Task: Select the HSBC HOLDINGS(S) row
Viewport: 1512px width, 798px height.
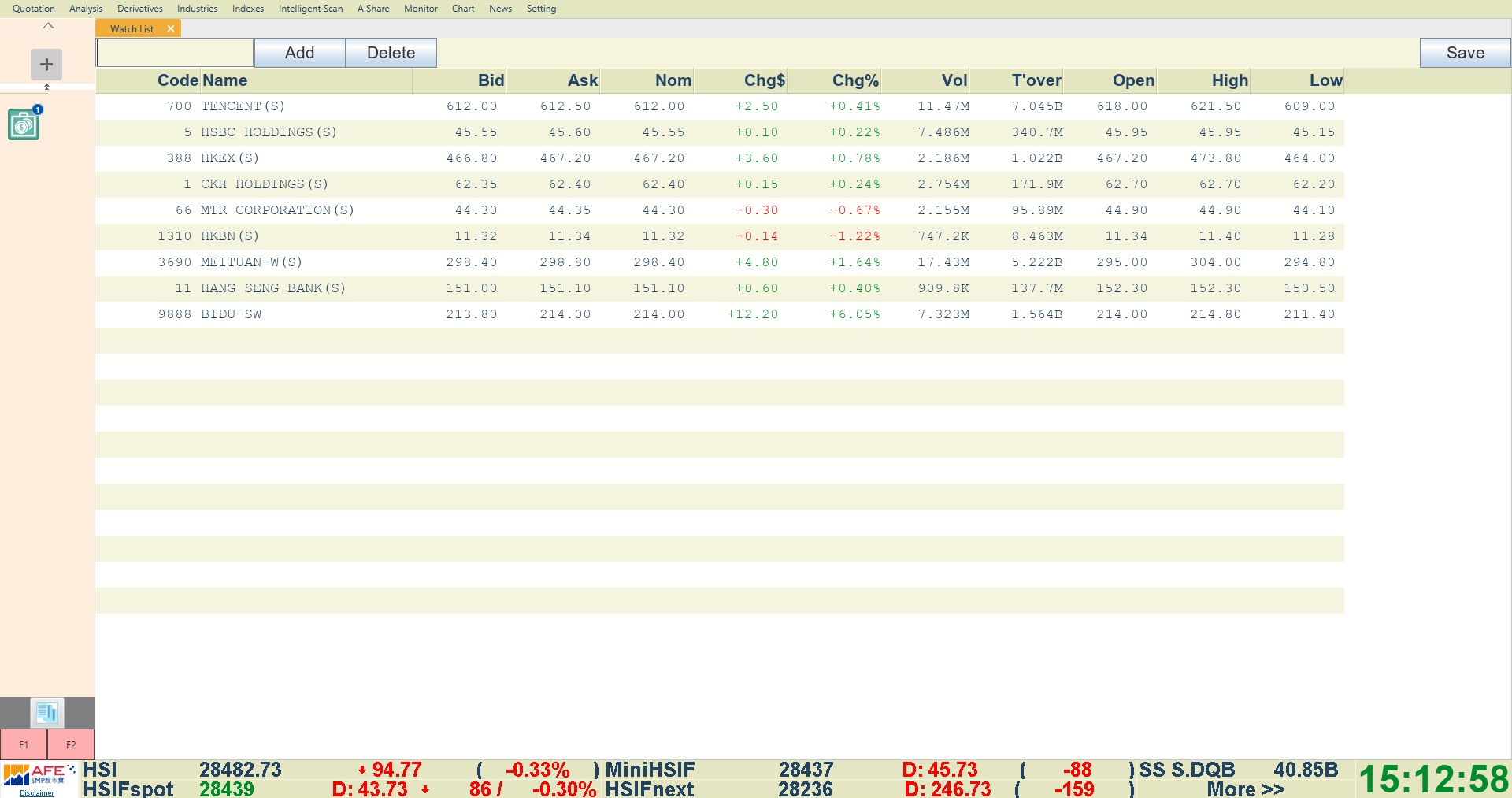Action: point(720,132)
